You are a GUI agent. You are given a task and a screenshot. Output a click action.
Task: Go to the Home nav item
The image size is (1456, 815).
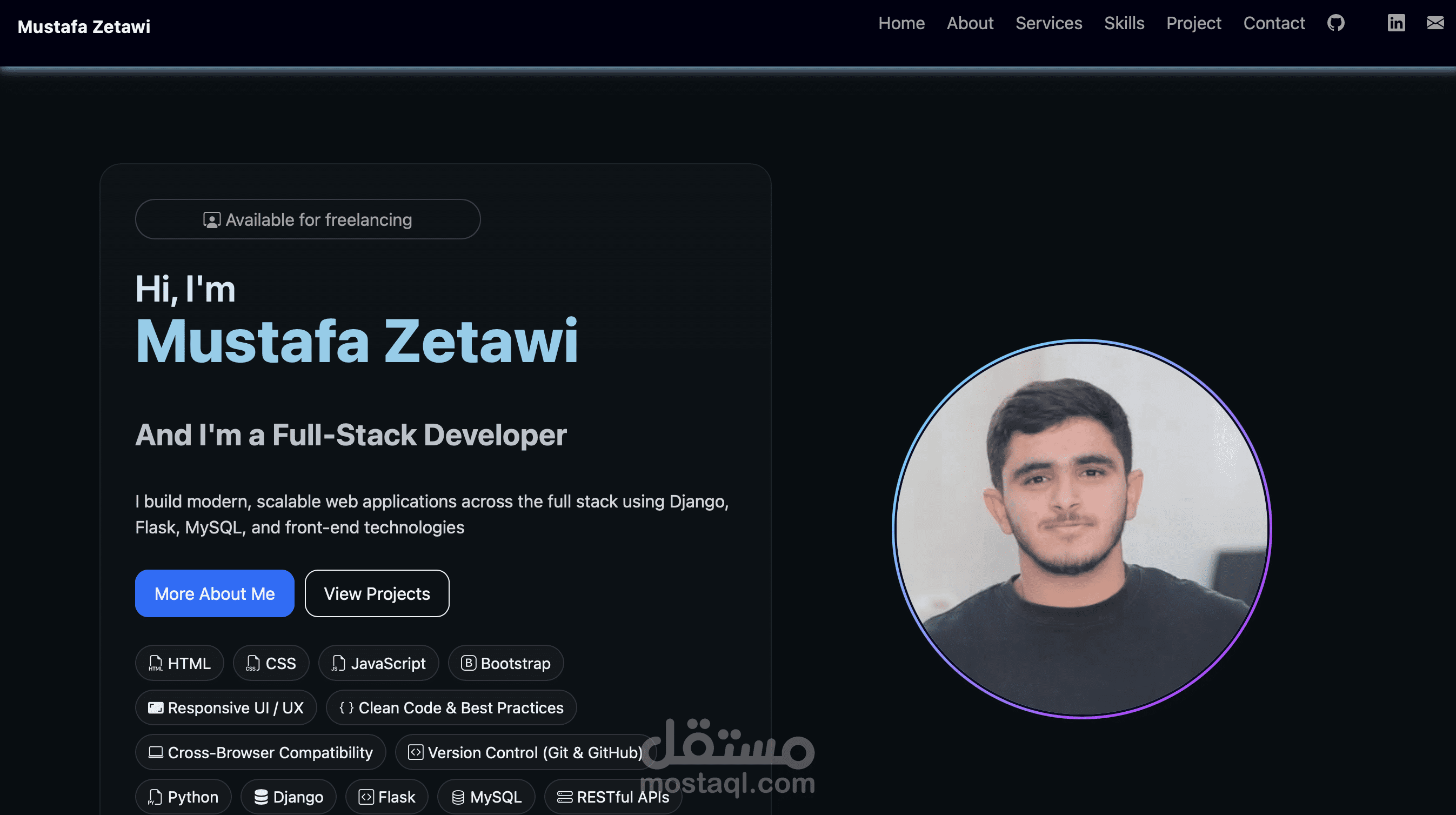901,23
